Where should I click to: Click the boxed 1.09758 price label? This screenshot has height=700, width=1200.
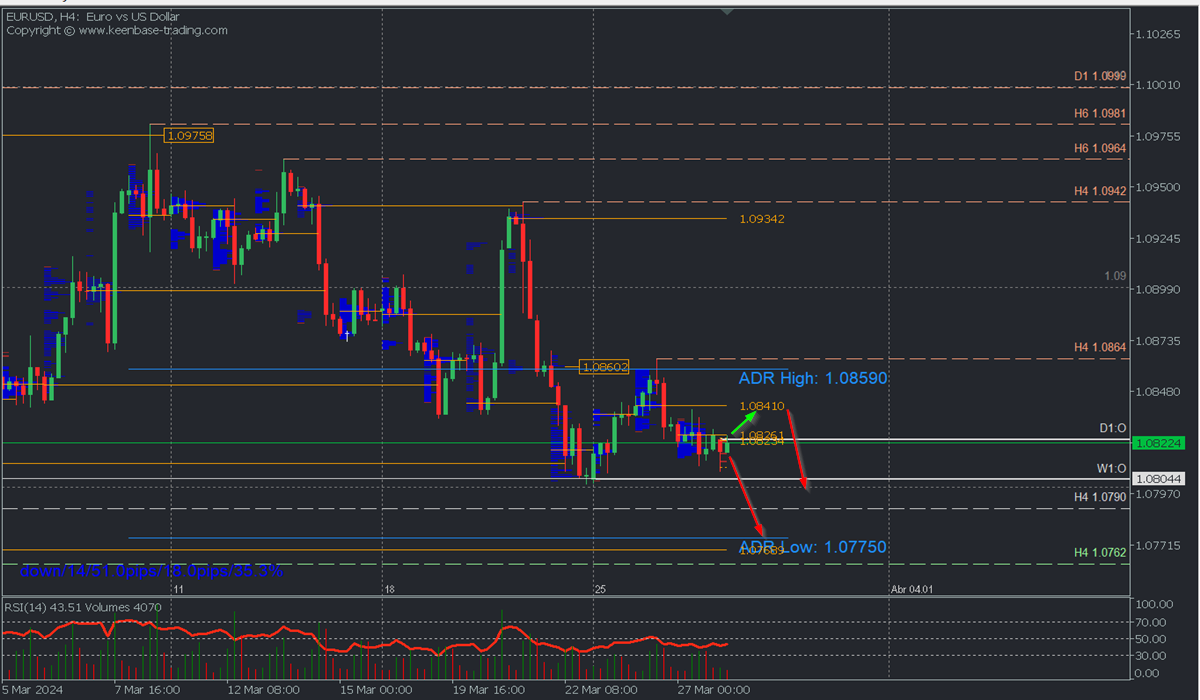(x=190, y=135)
